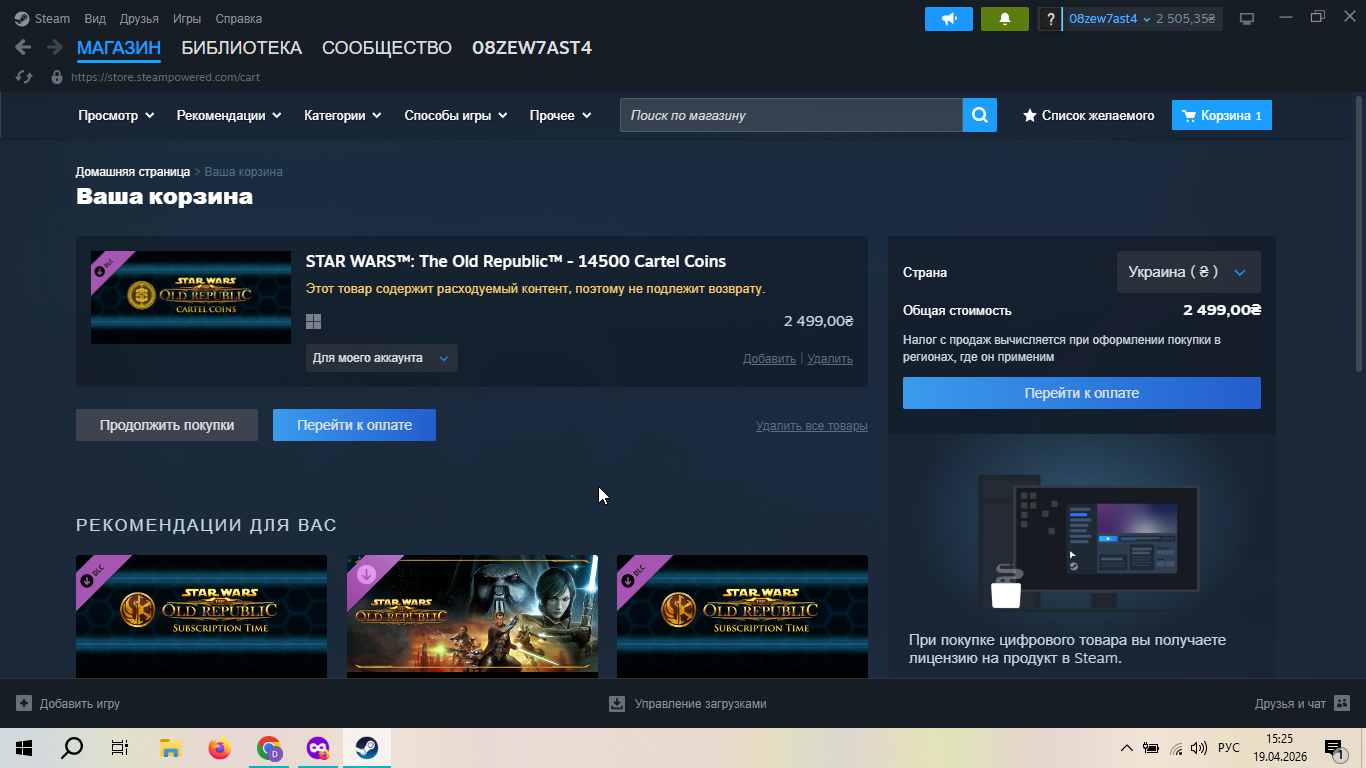Follow the Домашняя страница breadcrumb
This screenshot has height=768, width=1366.
[133, 172]
